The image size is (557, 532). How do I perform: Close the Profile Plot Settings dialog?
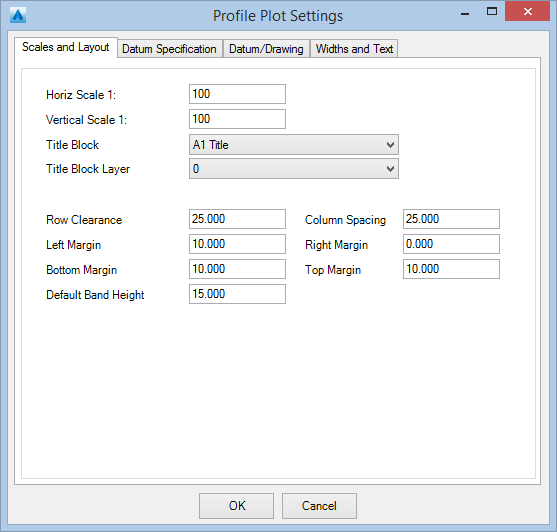(528, 11)
